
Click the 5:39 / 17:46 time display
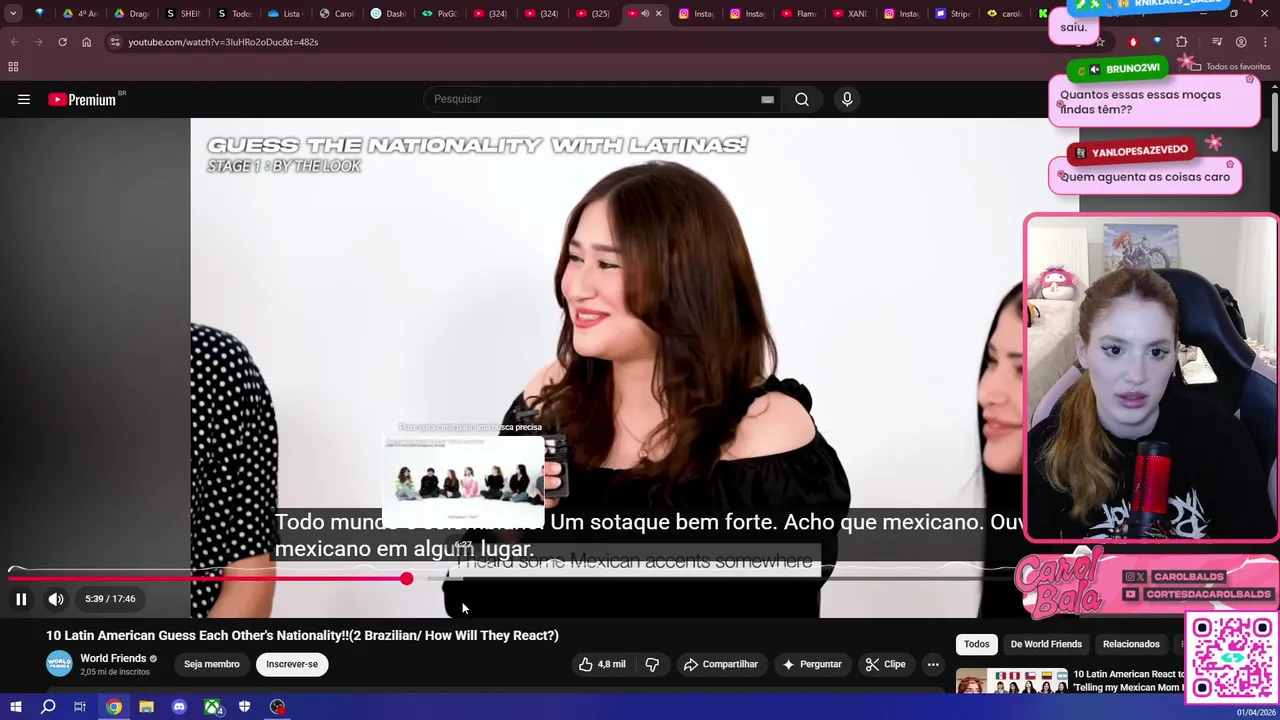(x=110, y=599)
